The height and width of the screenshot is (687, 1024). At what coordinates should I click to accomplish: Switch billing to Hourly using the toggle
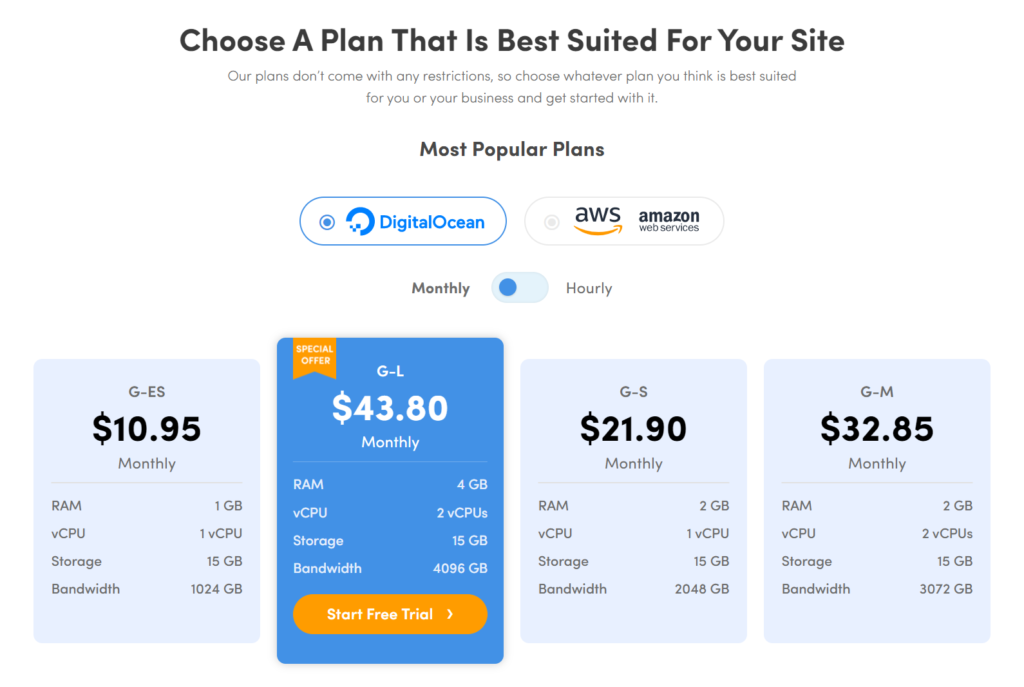519,287
